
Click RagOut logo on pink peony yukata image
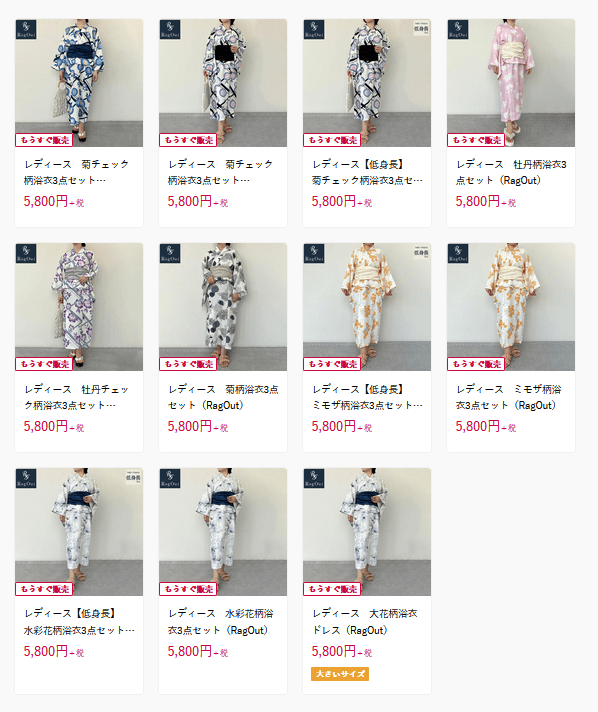[458, 30]
